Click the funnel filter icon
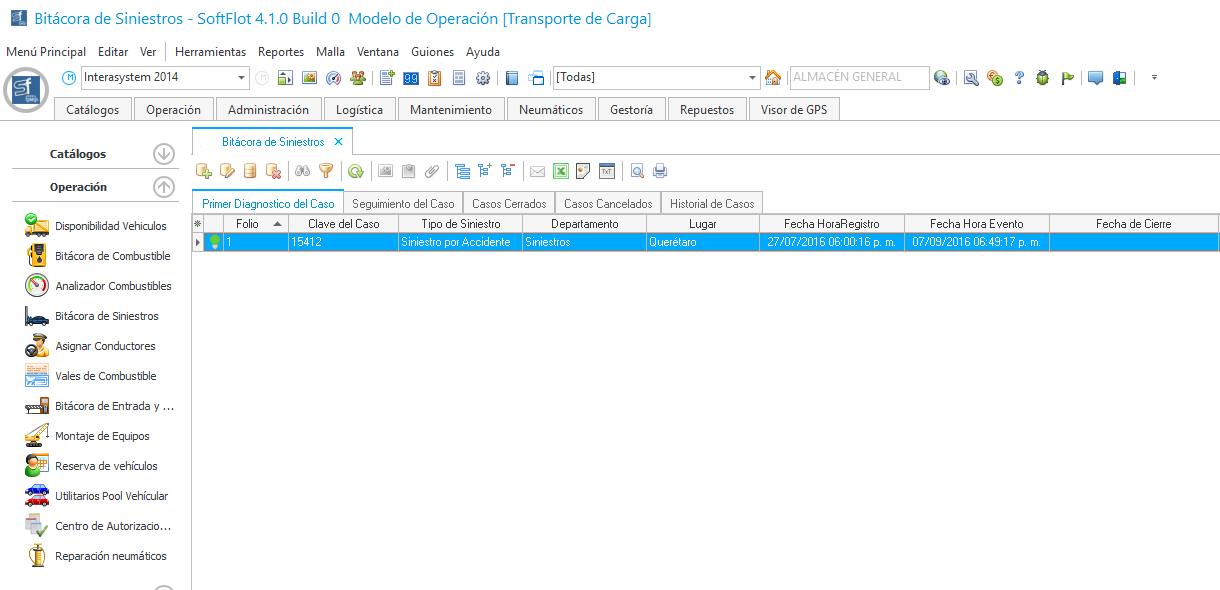The width and height of the screenshot is (1220, 590). pos(325,171)
